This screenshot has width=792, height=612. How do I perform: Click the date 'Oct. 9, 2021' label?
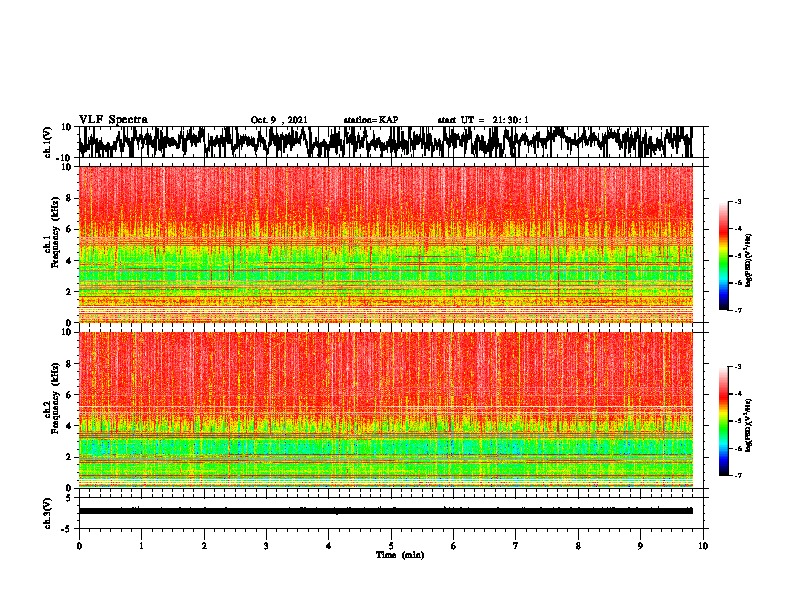pos(279,120)
